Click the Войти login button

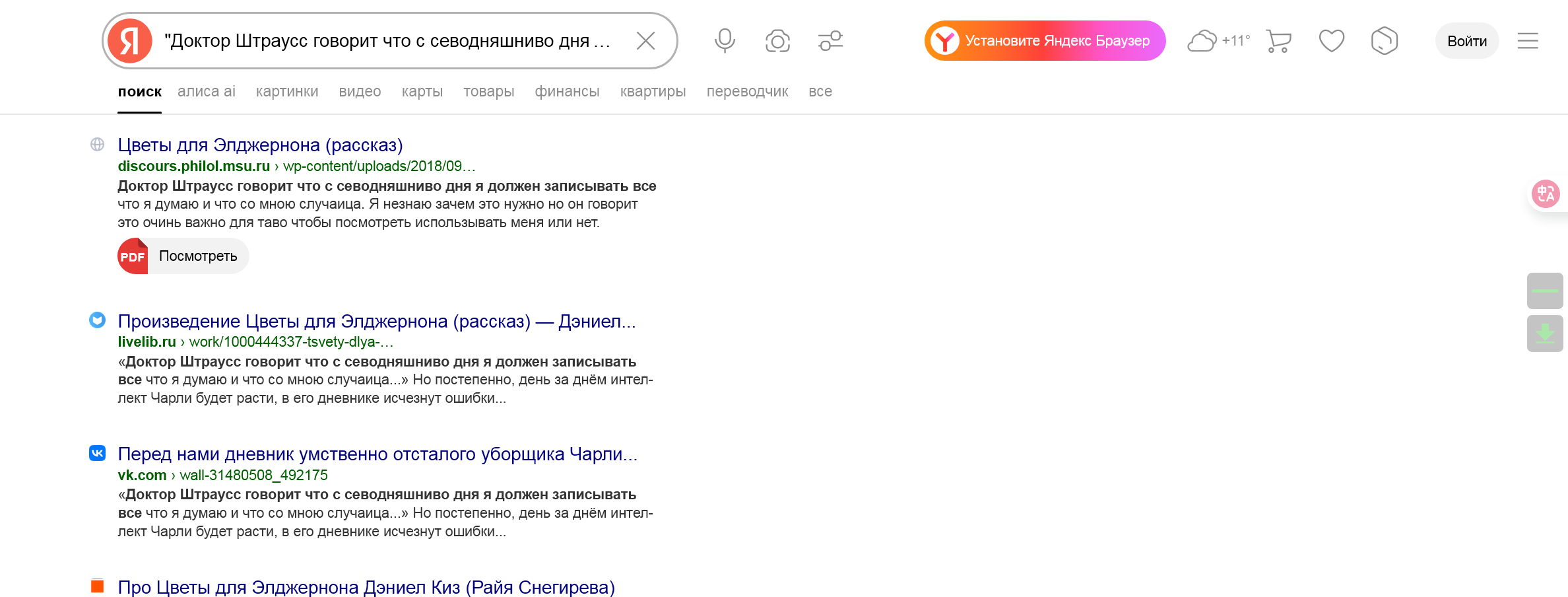pyautogui.click(x=1466, y=41)
